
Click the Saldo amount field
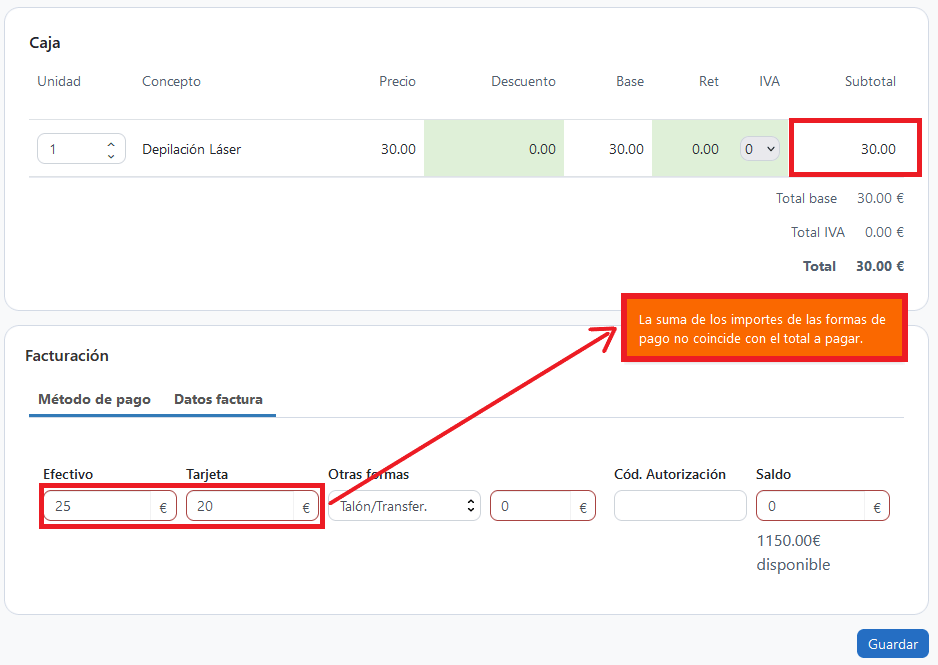point(811,506)
